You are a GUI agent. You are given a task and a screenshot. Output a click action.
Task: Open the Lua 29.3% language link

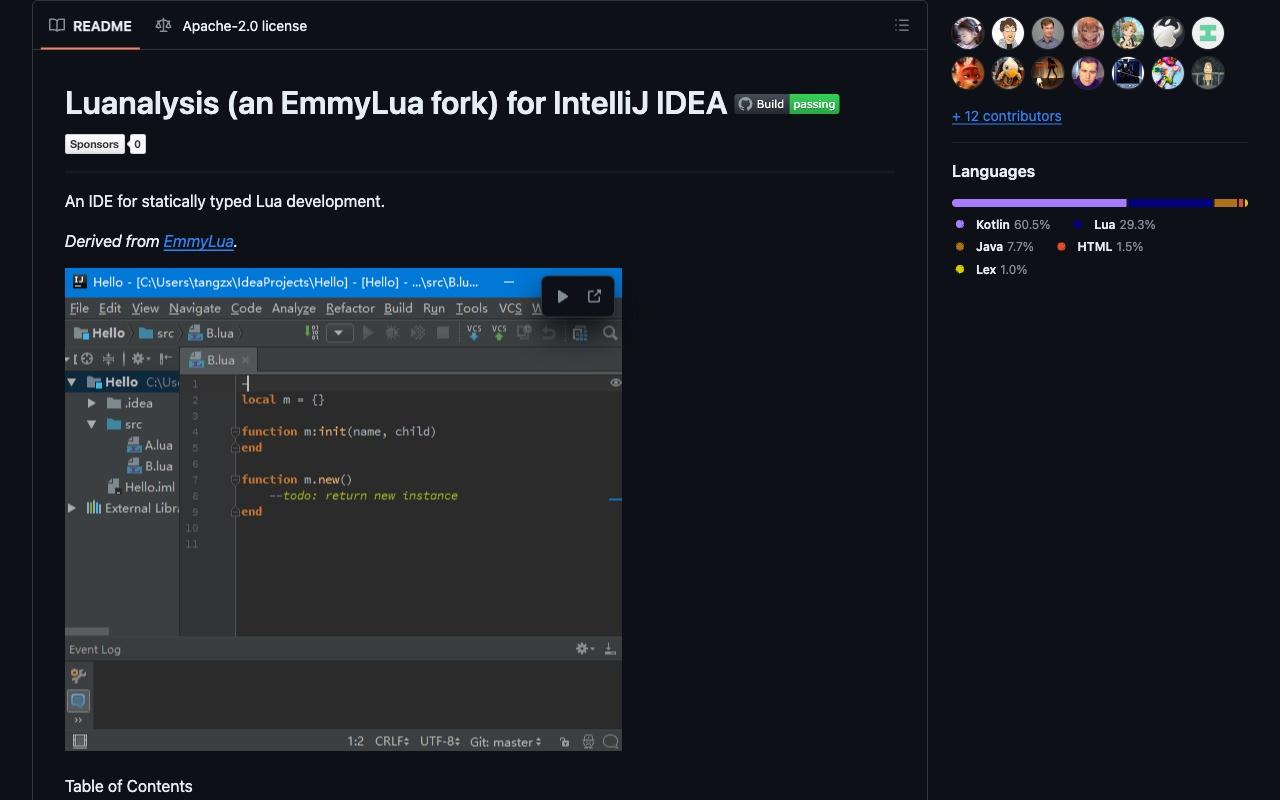tap(1115, 225)
